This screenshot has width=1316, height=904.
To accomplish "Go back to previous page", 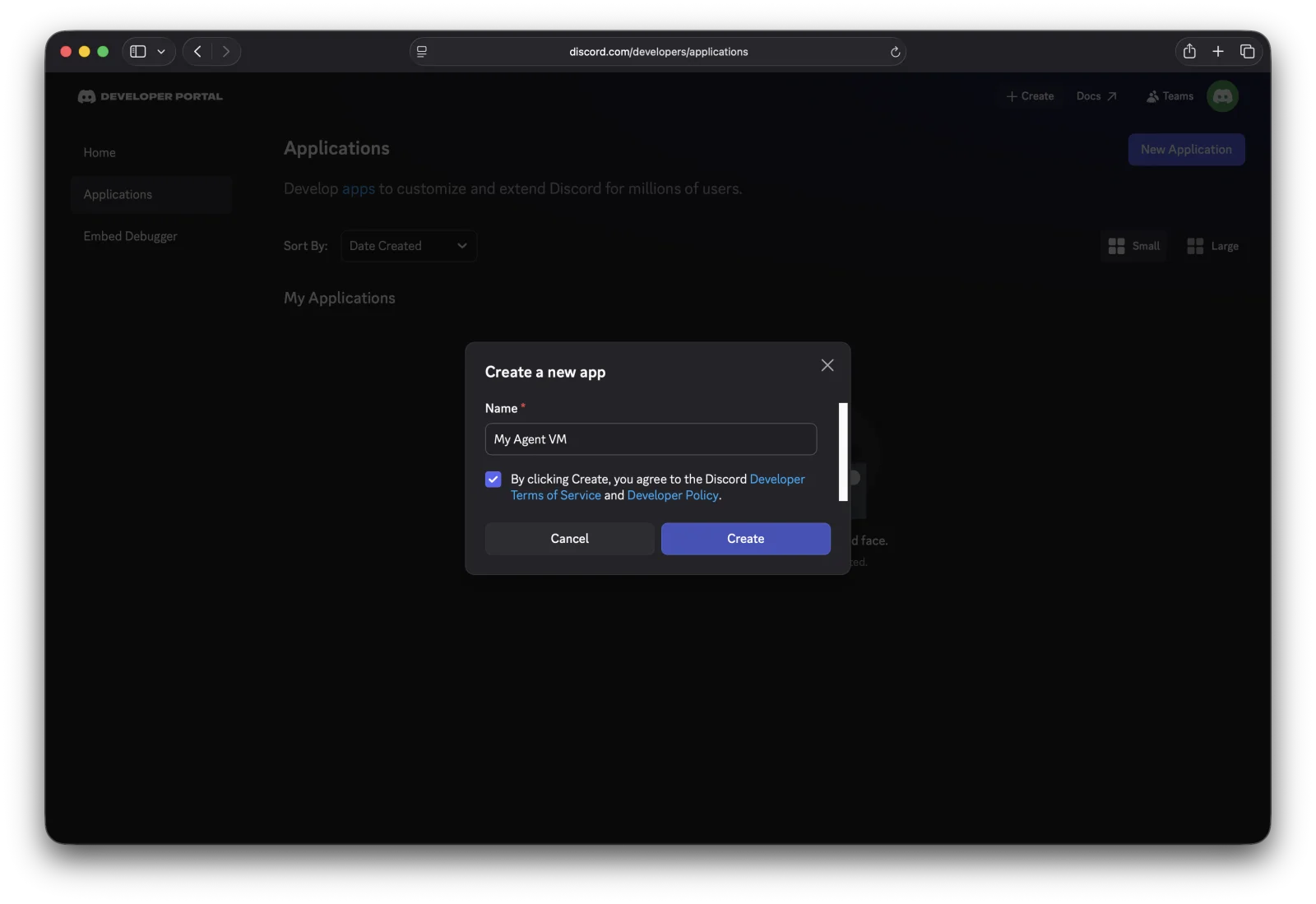I will click(197, 52).
